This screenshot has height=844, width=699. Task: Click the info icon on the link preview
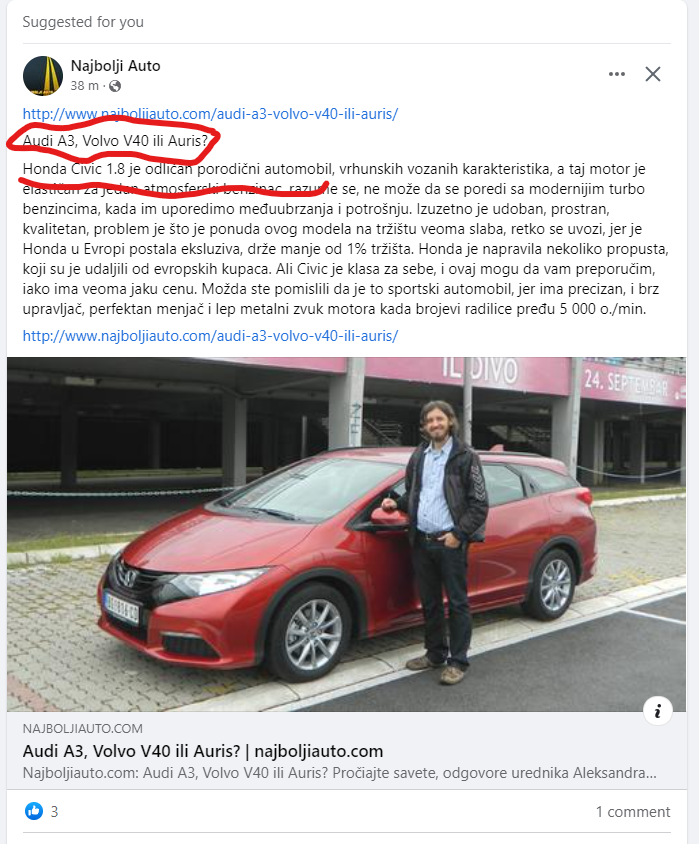point(658,711)
